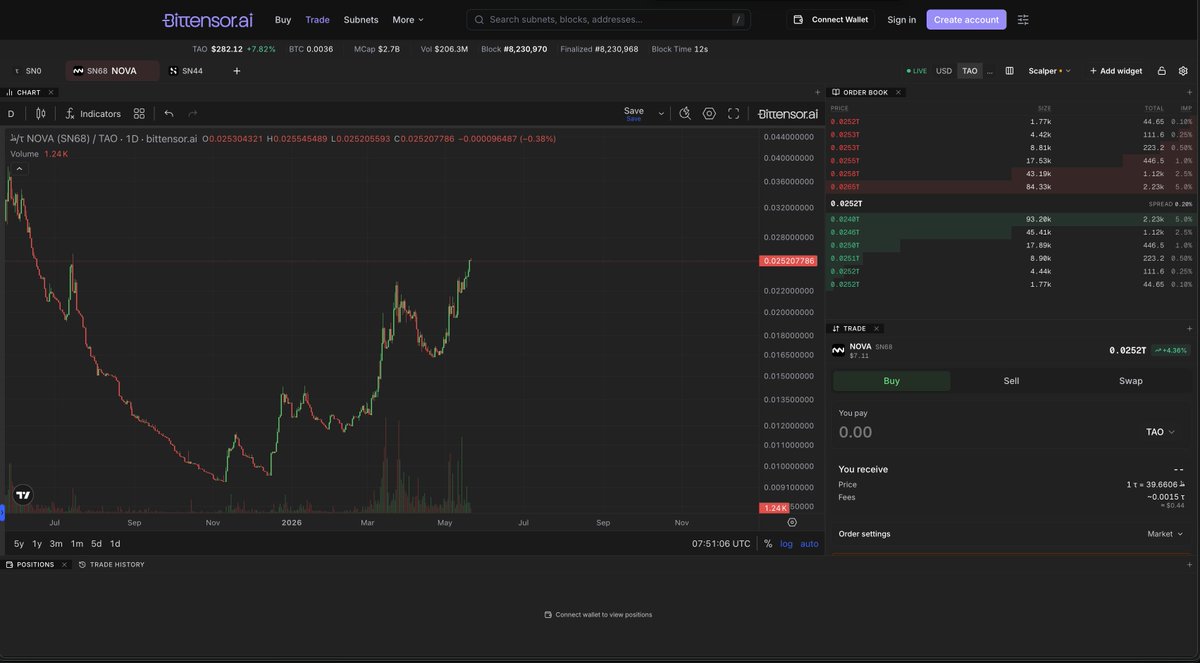Open the Market order type dropdown
The height and width of the screenshot is (663, 1200).
click(x=1166, y=534)
